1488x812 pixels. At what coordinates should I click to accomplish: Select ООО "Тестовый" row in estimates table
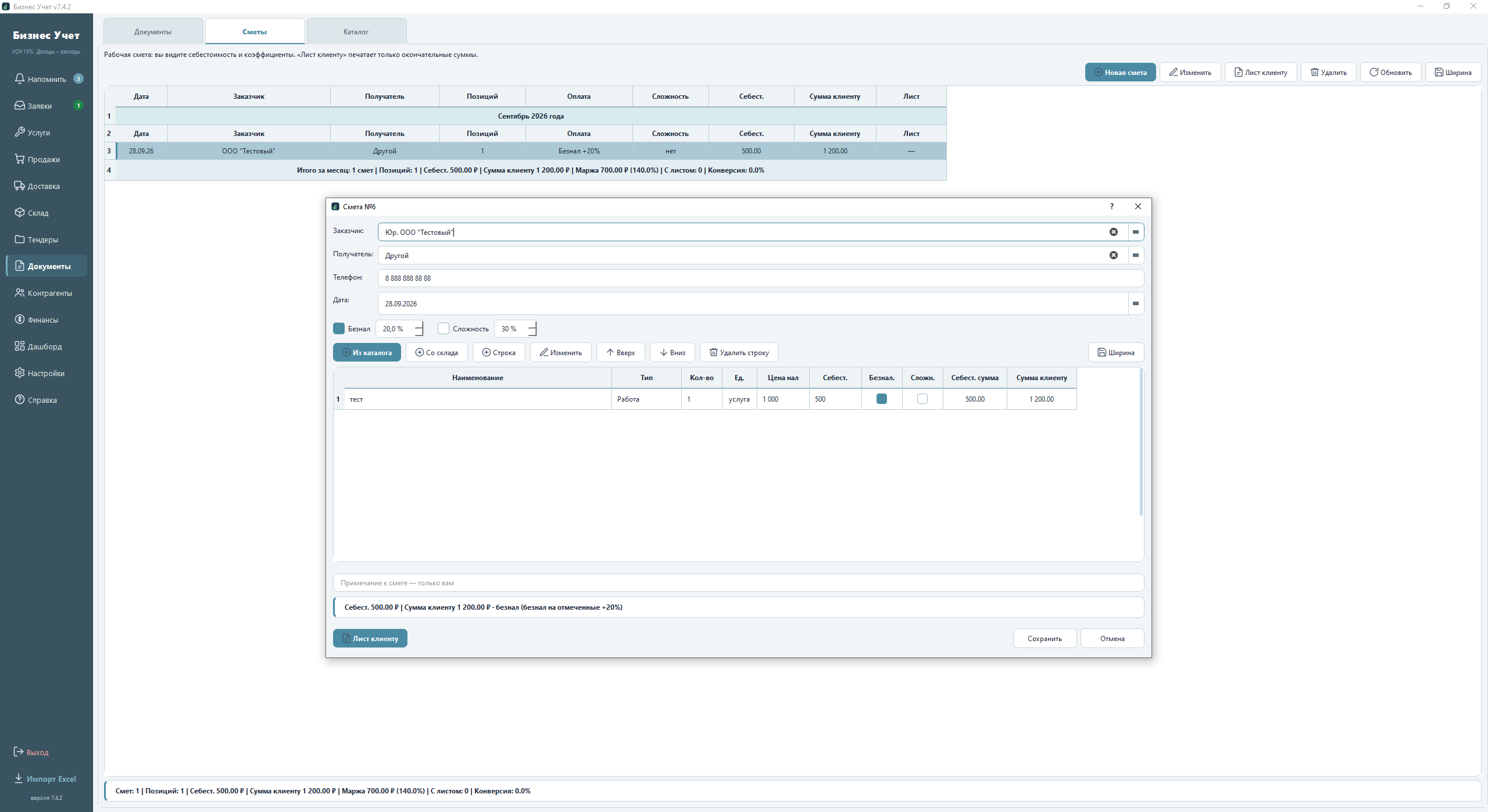531,151
